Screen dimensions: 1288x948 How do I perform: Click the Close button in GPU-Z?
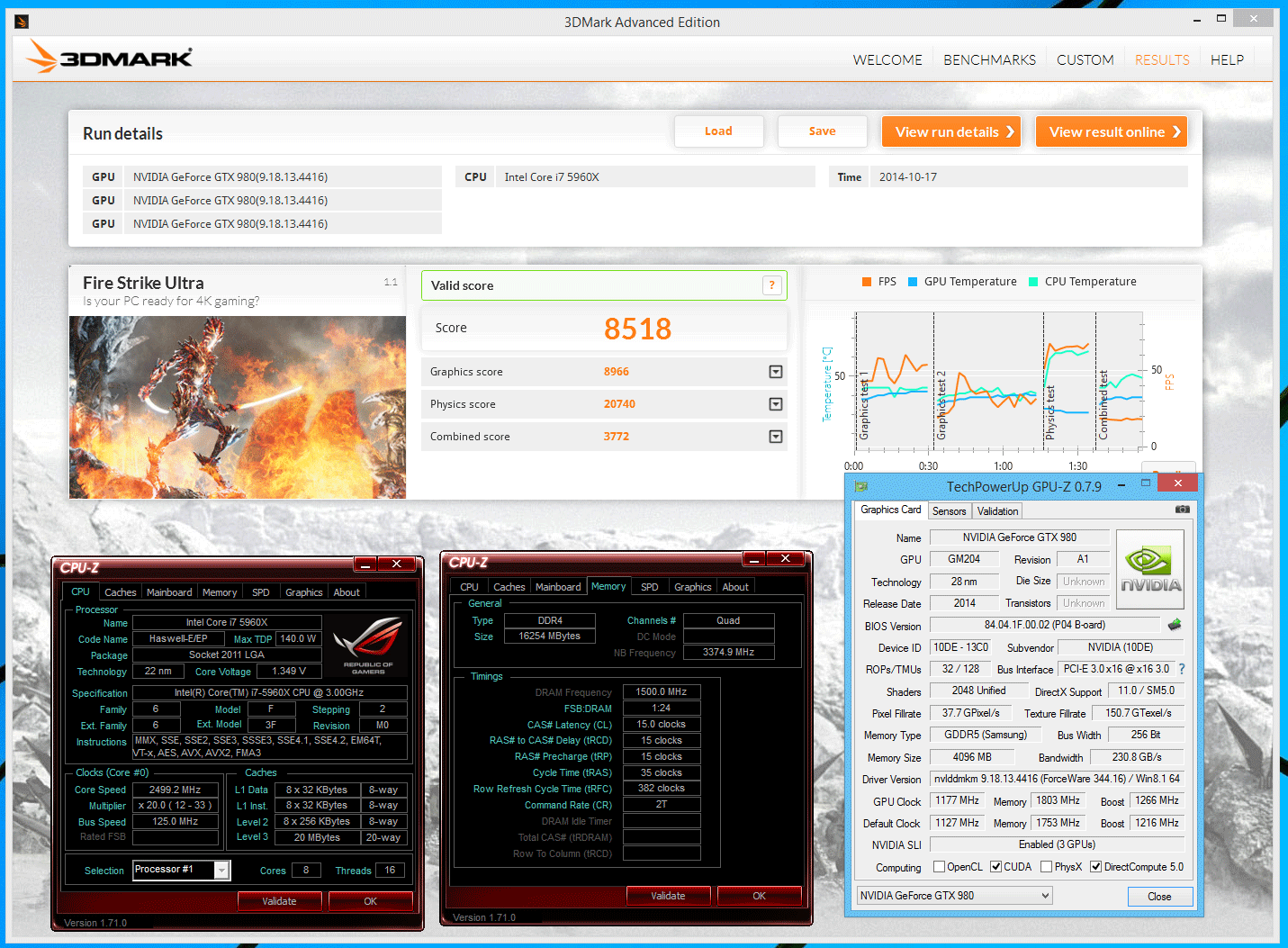(1159, 897)
